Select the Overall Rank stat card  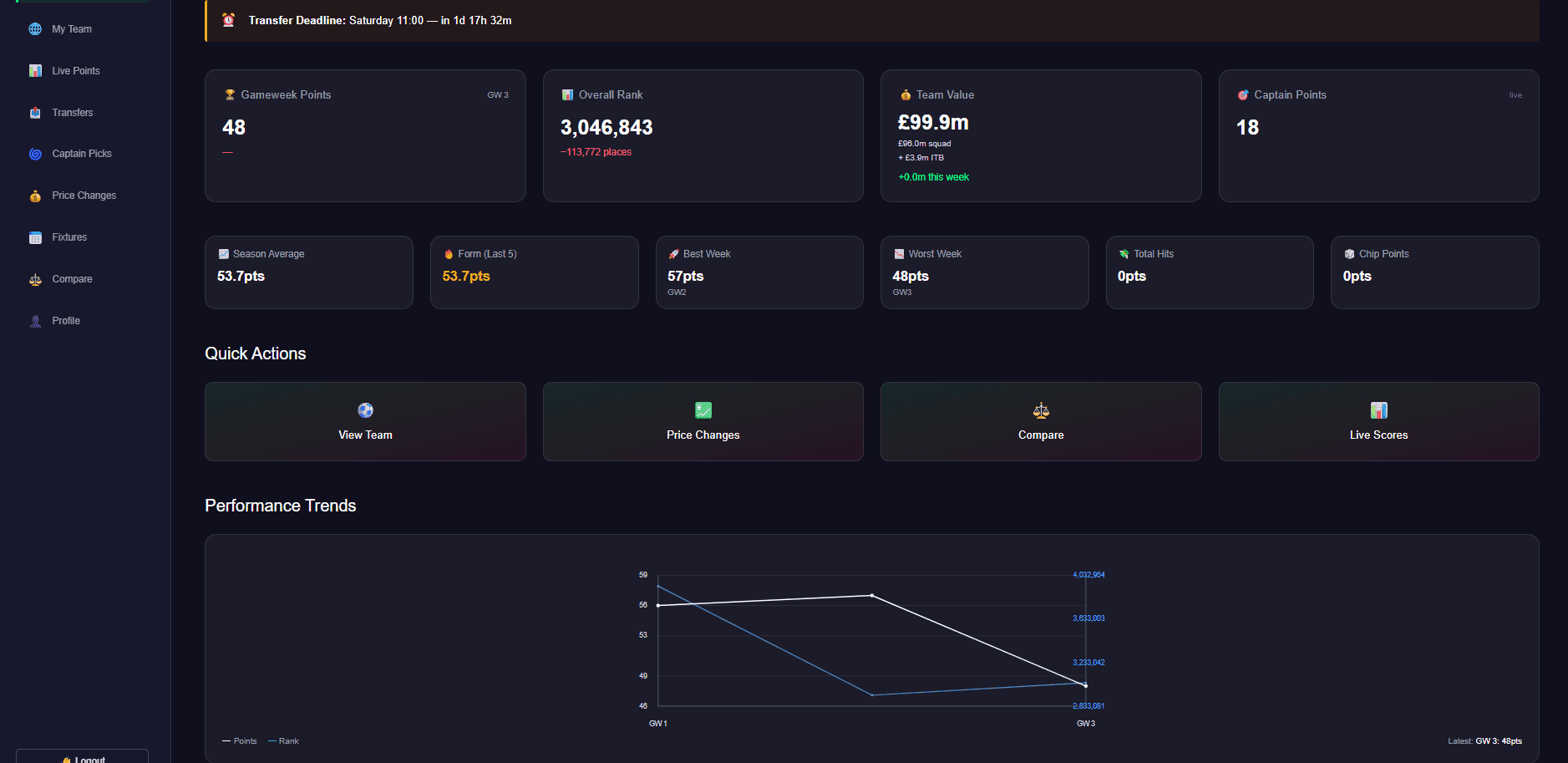coord(703,135)
